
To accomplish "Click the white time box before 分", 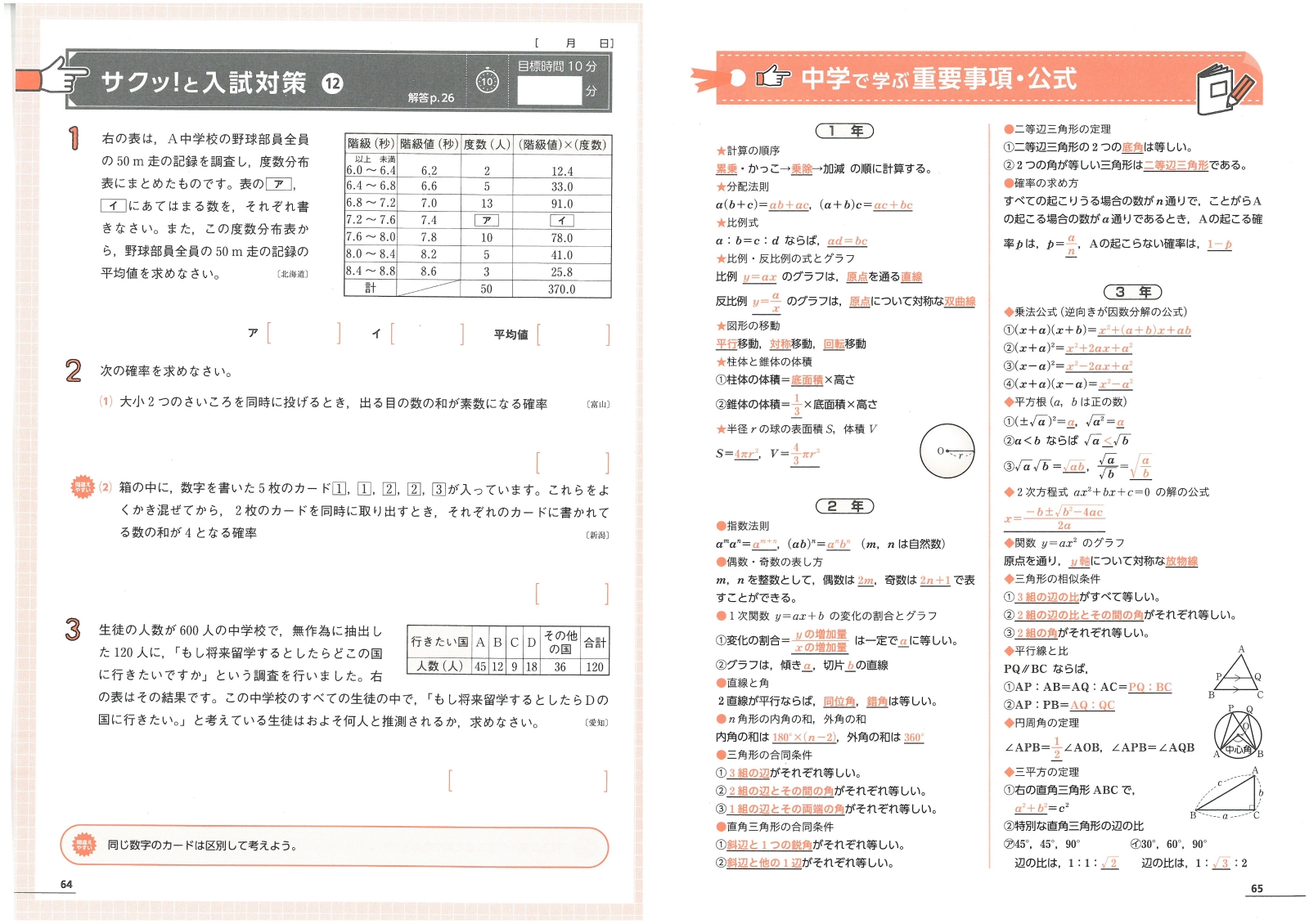I will pos(549,91).
